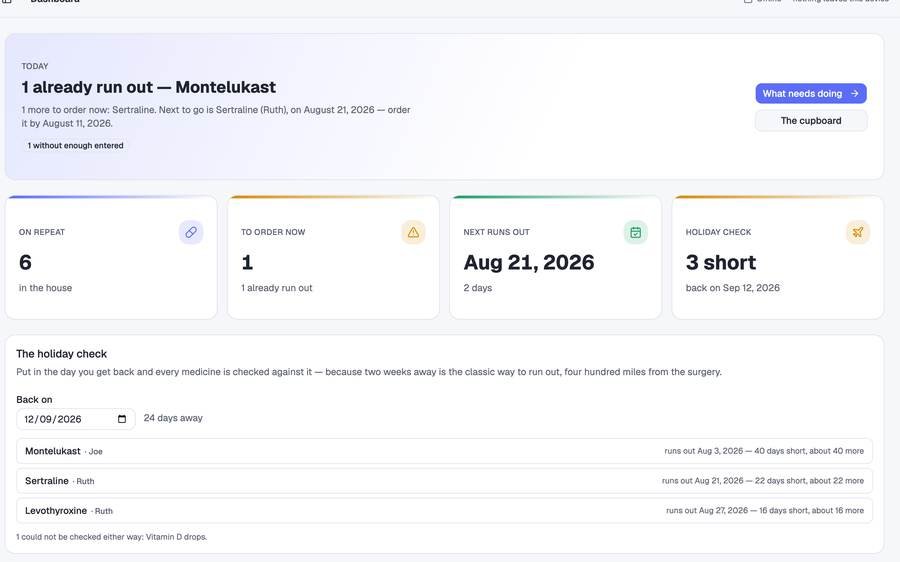Click the Vitamin D drops could-not-be-checked note
Screen dimensions: 900x562
click(x=111, y=537)
